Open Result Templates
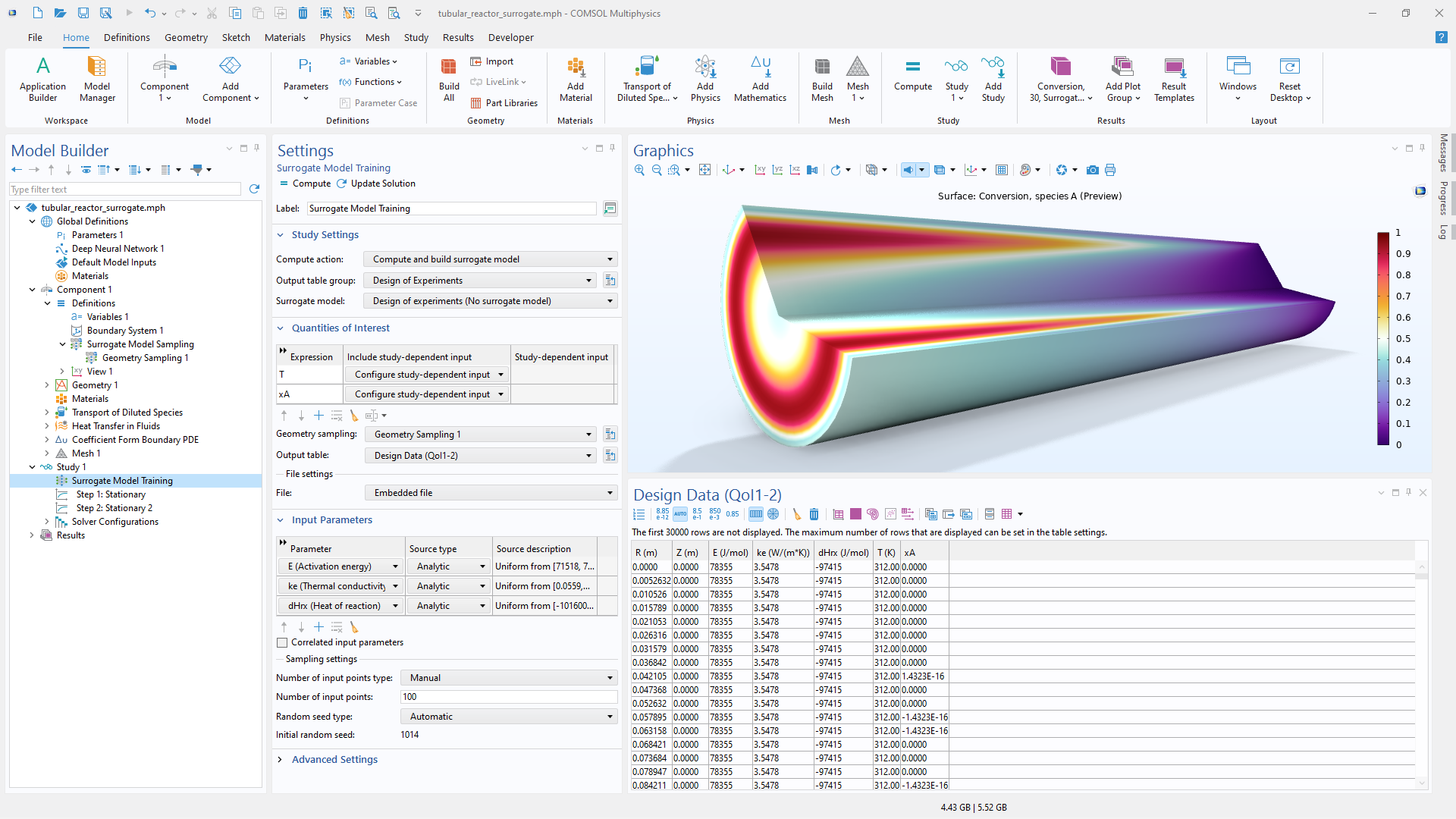Viewport: 1456px width, 819px height. coord(1174,79)
